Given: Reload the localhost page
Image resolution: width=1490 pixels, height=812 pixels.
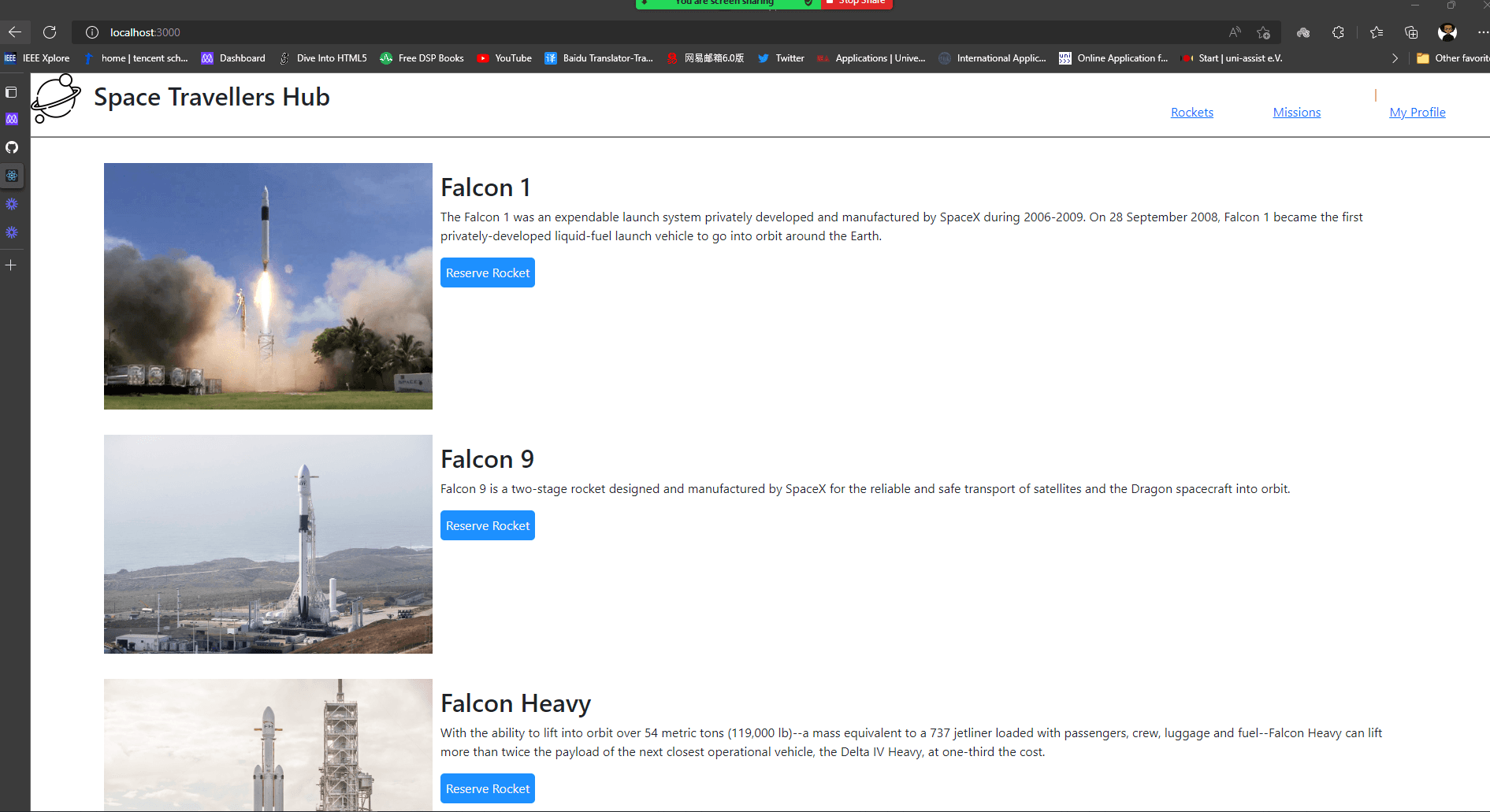Looking at the screenshot, I should click(x=50, y=32).
